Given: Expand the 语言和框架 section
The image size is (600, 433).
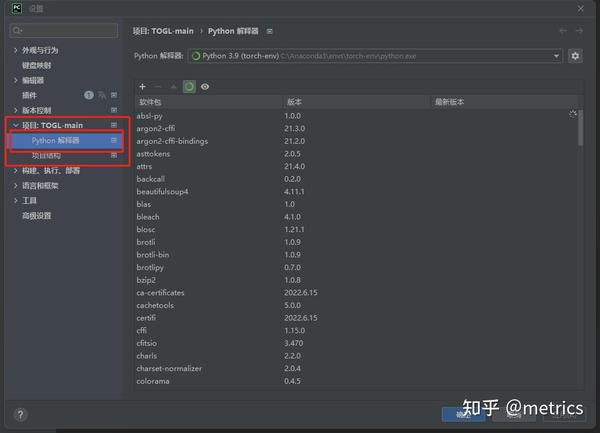Looking at the screenshot, I should coord(15,186).
